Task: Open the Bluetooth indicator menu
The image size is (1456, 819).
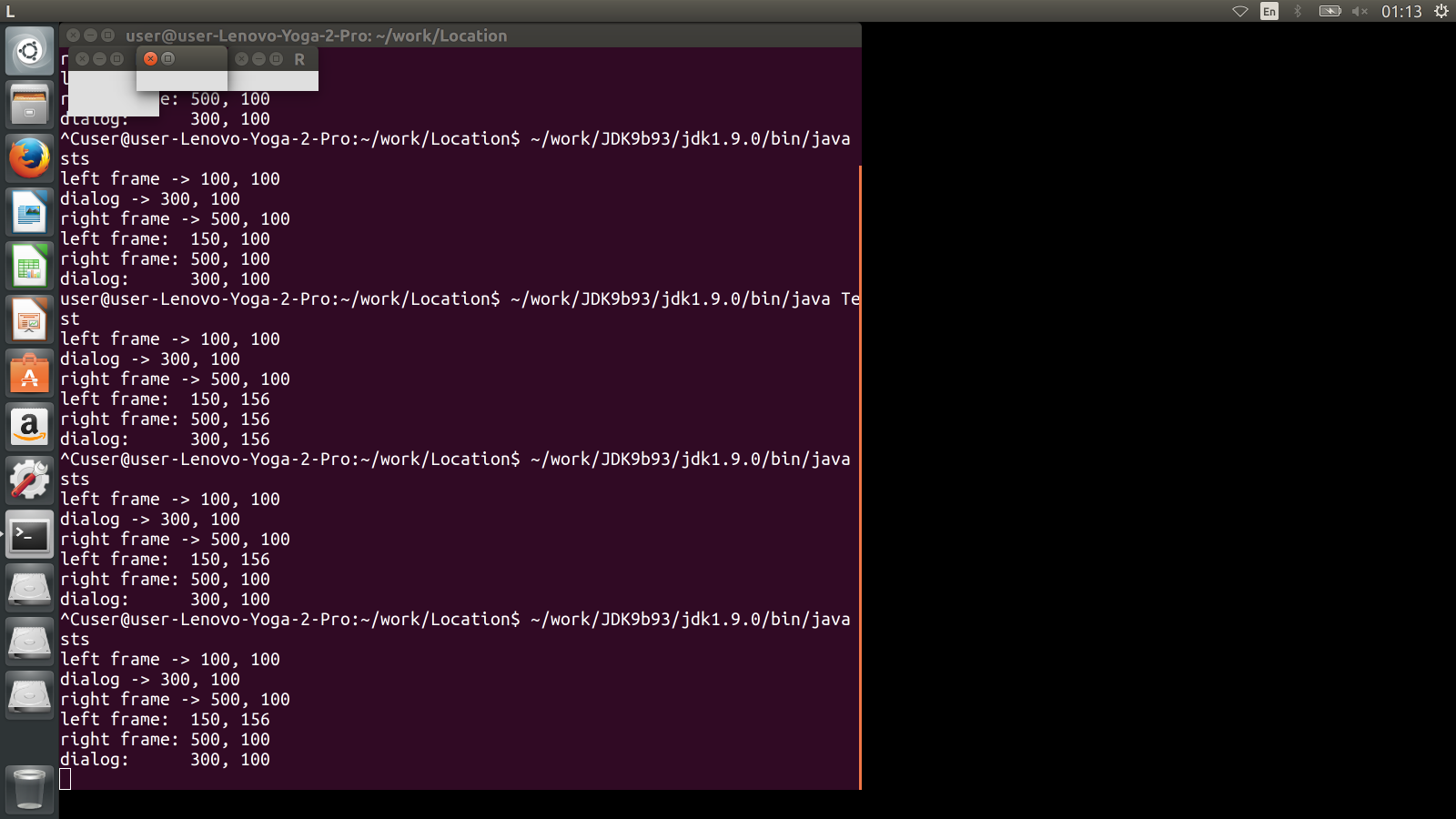Action: tap(1299, 11)
